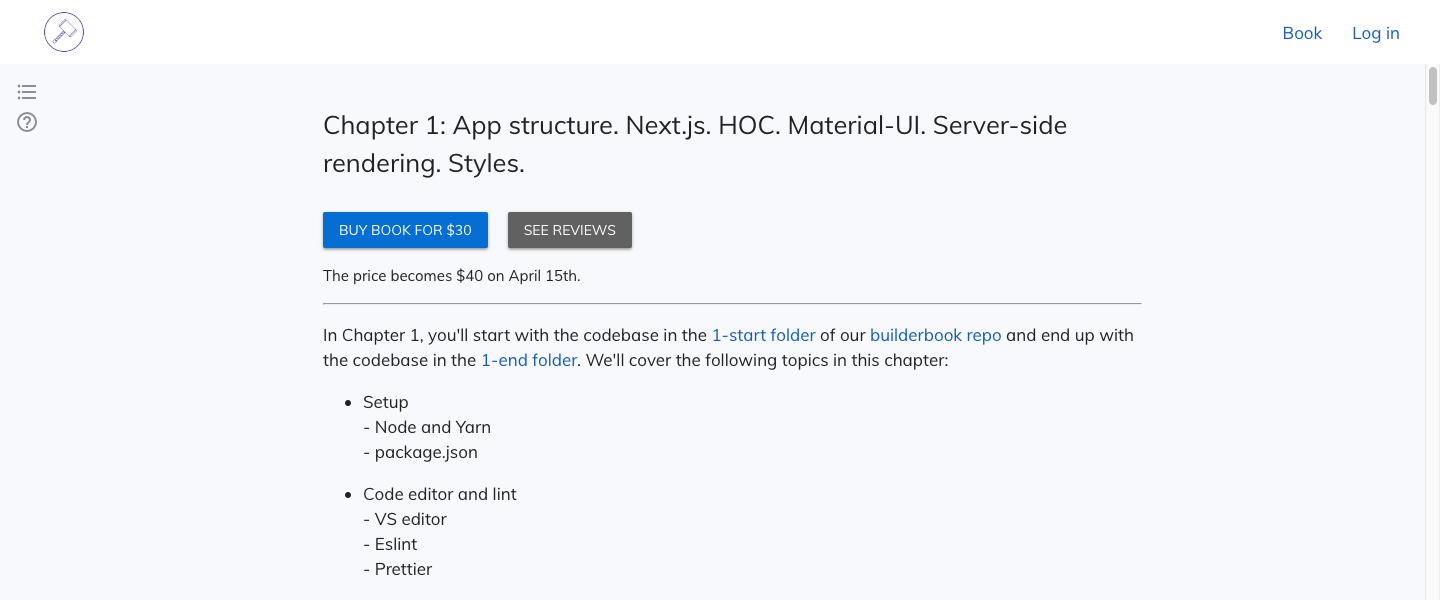Click the page scrollbar thumb

click(x=1432, y=86)
